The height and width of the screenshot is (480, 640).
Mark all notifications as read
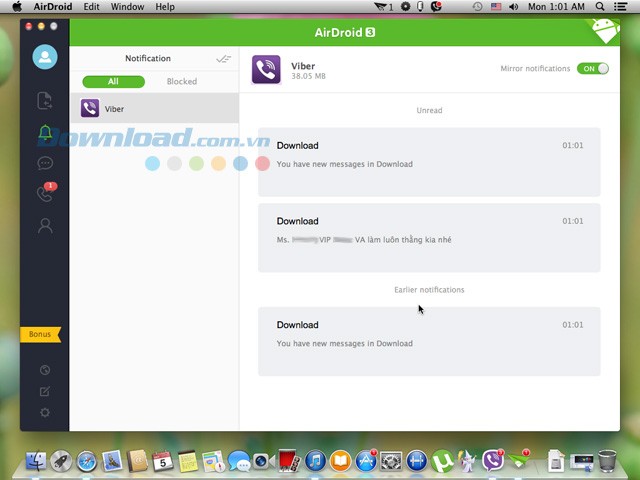223,59
